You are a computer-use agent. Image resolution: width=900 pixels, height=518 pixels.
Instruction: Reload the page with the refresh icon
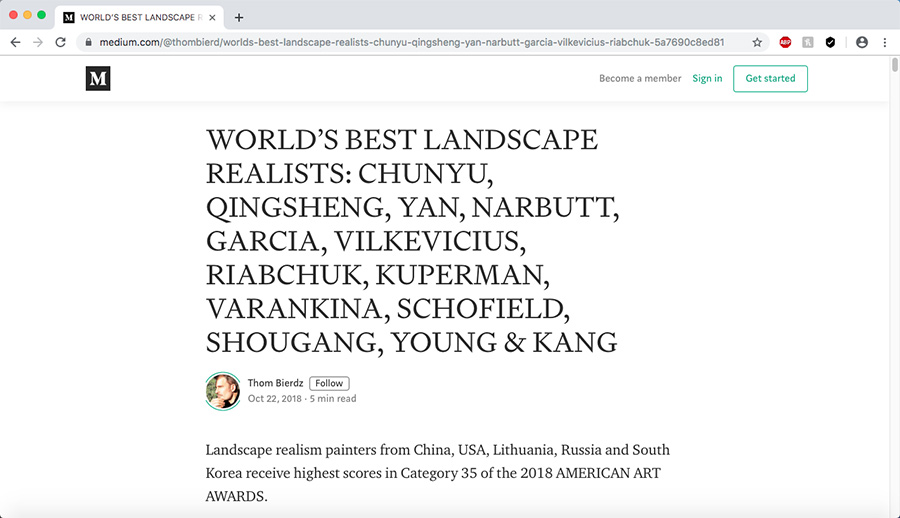[60, 42]
